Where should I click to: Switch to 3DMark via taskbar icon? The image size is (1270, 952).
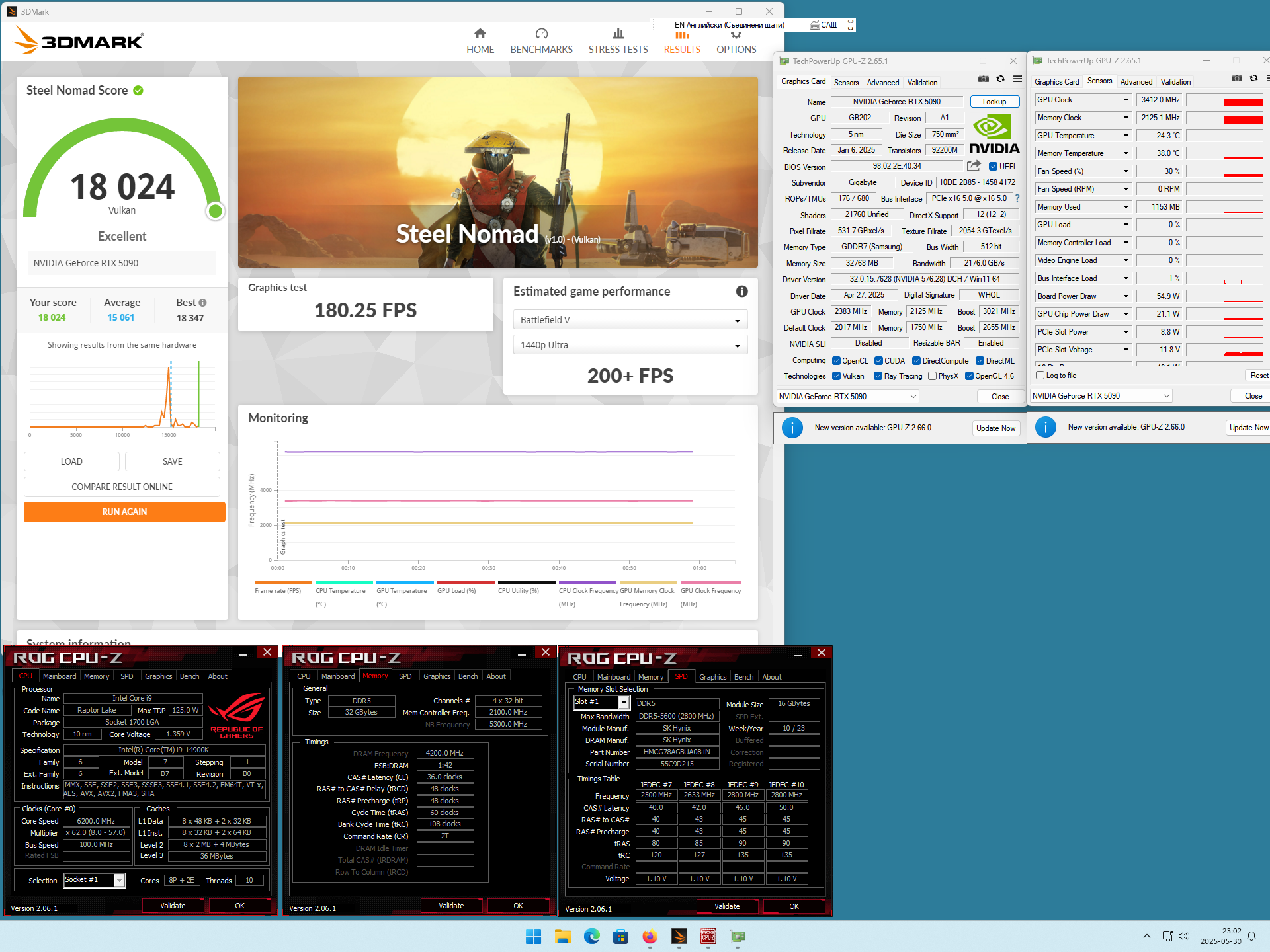(x=679, y=936)
